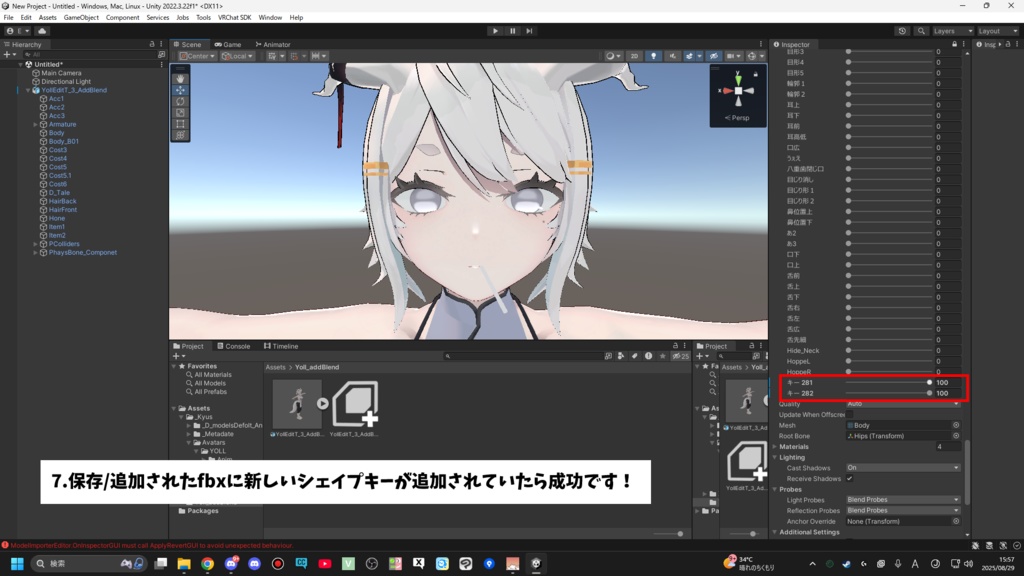Open the Cast Shadows dropdown

902,468
